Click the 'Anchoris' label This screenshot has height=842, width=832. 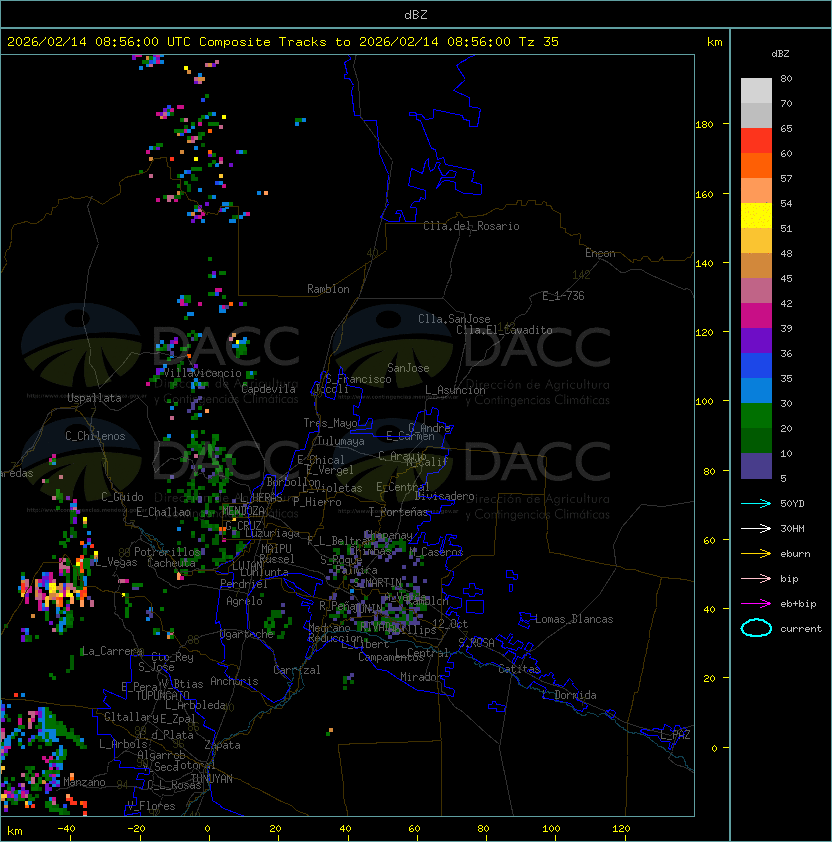(234, 681)
